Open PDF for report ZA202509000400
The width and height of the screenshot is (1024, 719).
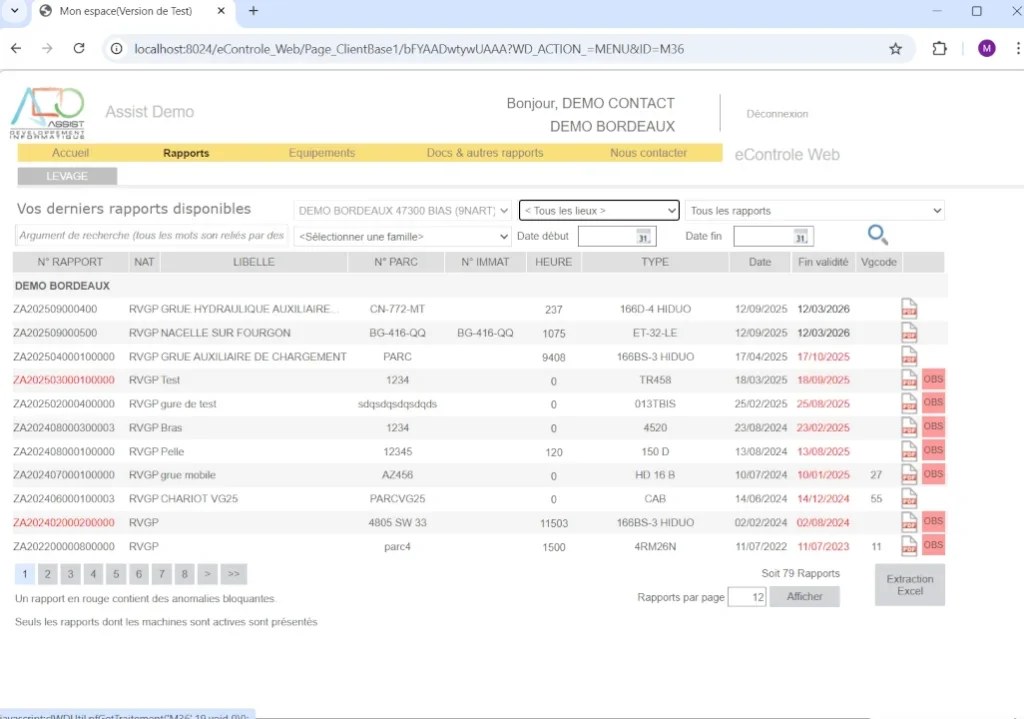click(x=909, y=308)
